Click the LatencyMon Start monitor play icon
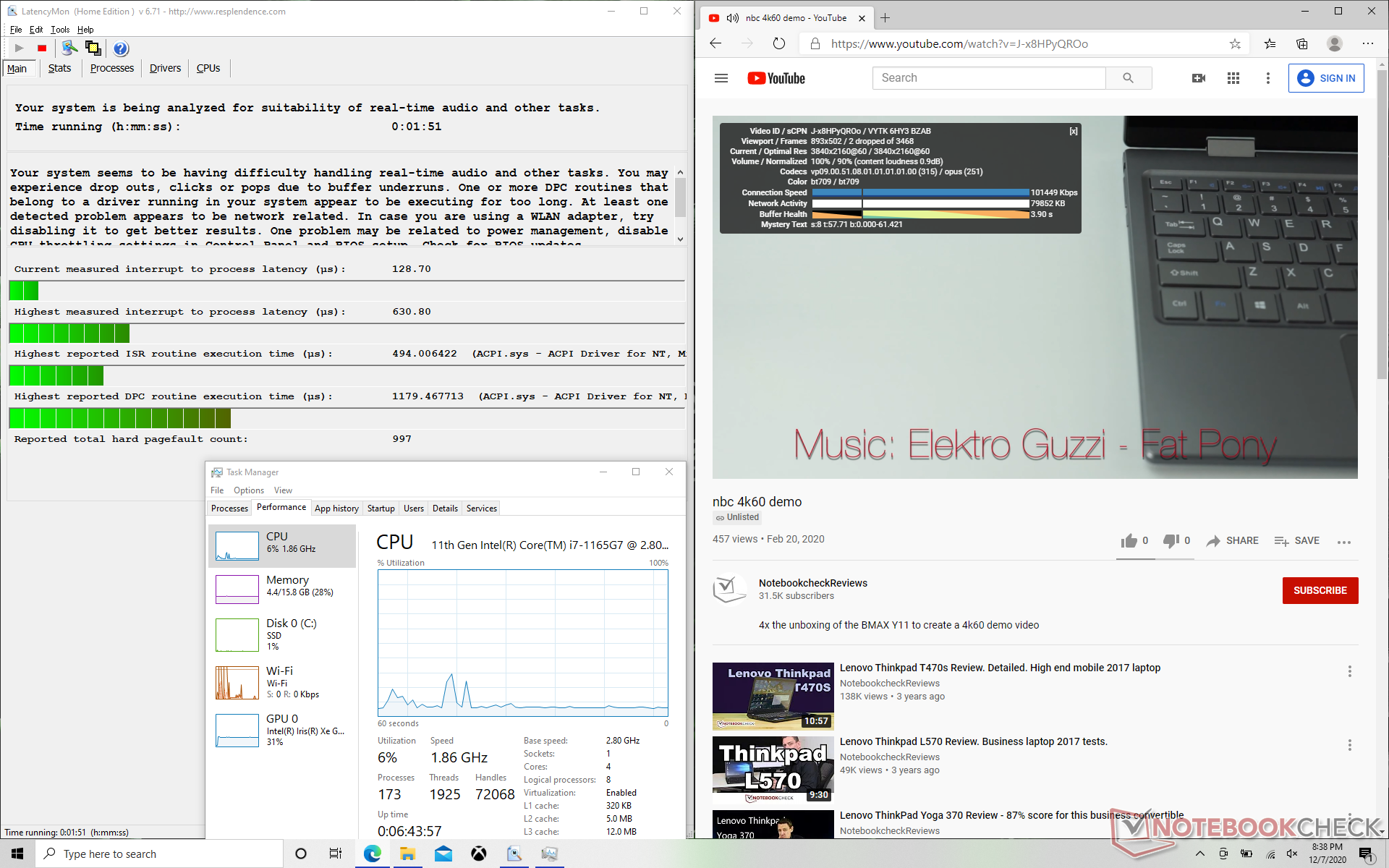This screenshot has width=1389, height=868. click(20, 48)
